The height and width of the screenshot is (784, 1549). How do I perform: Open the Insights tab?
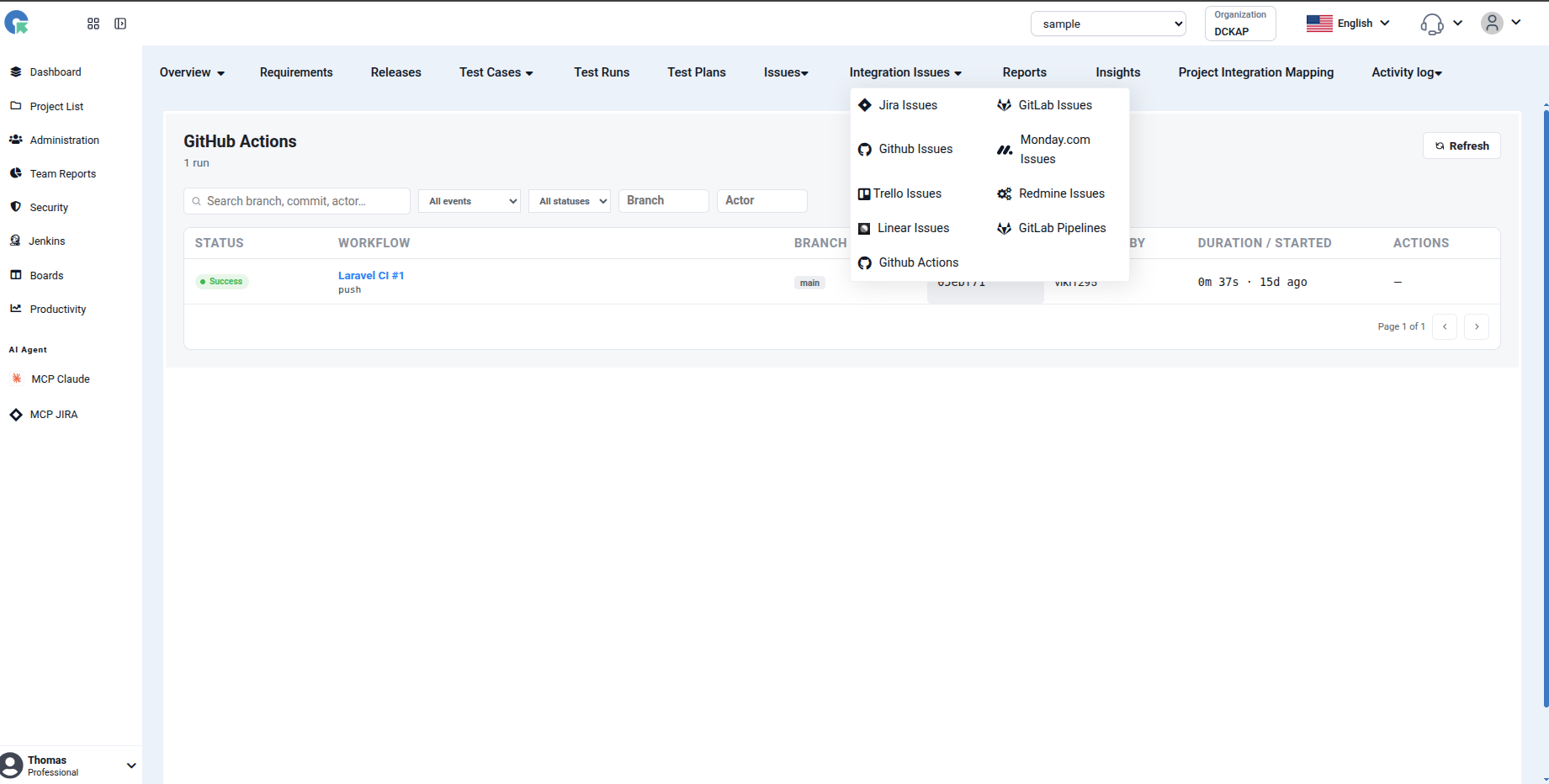coord(1118,72)
